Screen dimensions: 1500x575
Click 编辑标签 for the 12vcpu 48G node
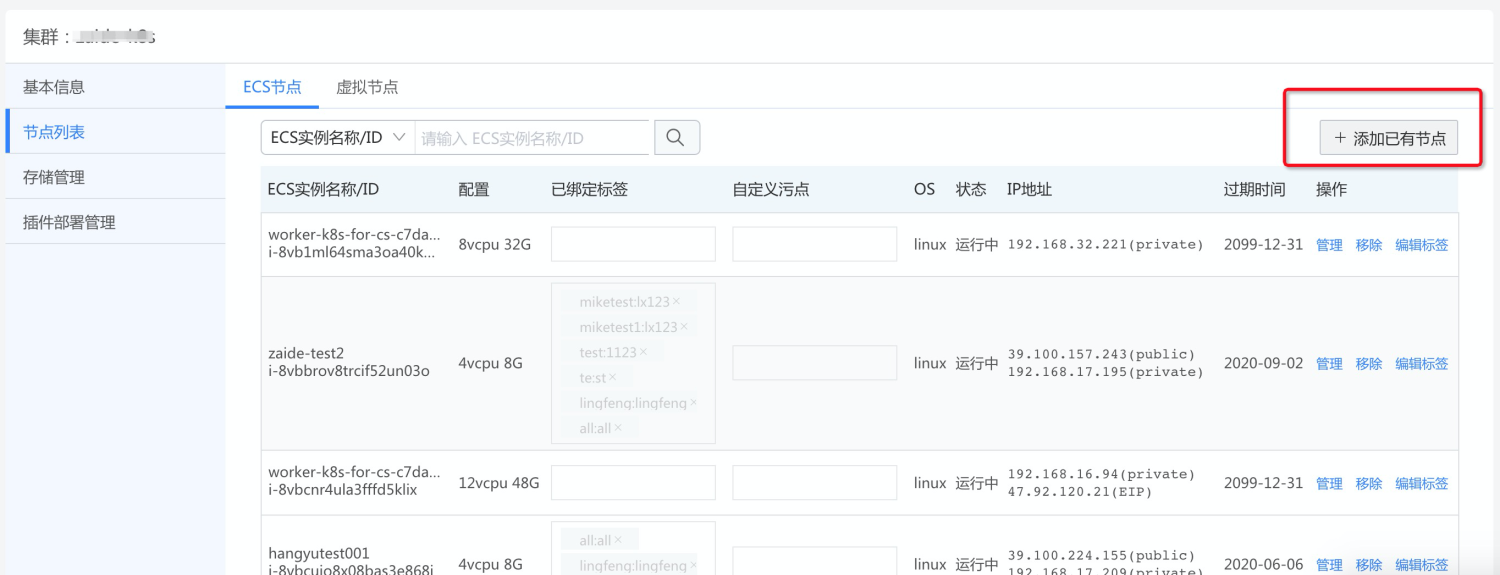(x=1422, y=483)
